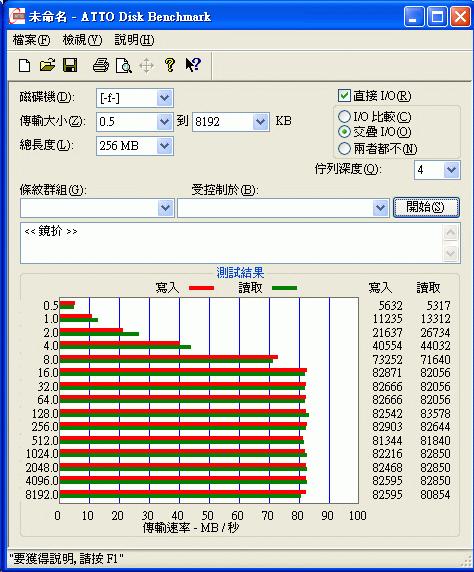Click the New document toolbar icon
Image resolution: width=474 pixels, height=572 pixels.
[x=24, y=66]
